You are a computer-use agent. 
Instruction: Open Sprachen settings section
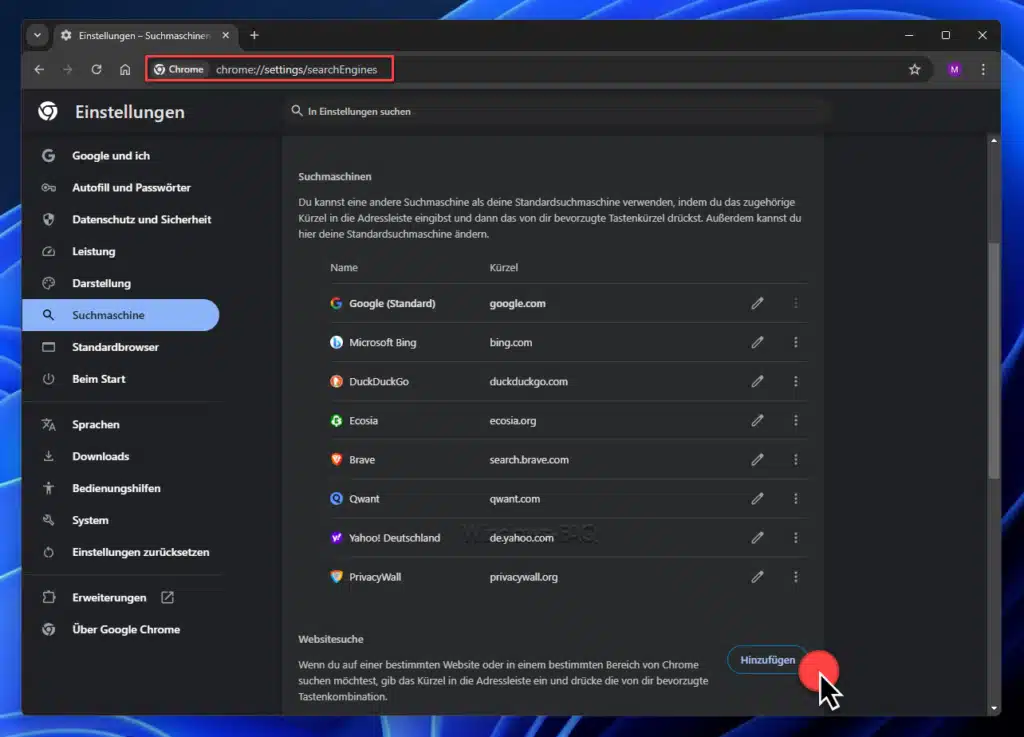click(95, 424)
